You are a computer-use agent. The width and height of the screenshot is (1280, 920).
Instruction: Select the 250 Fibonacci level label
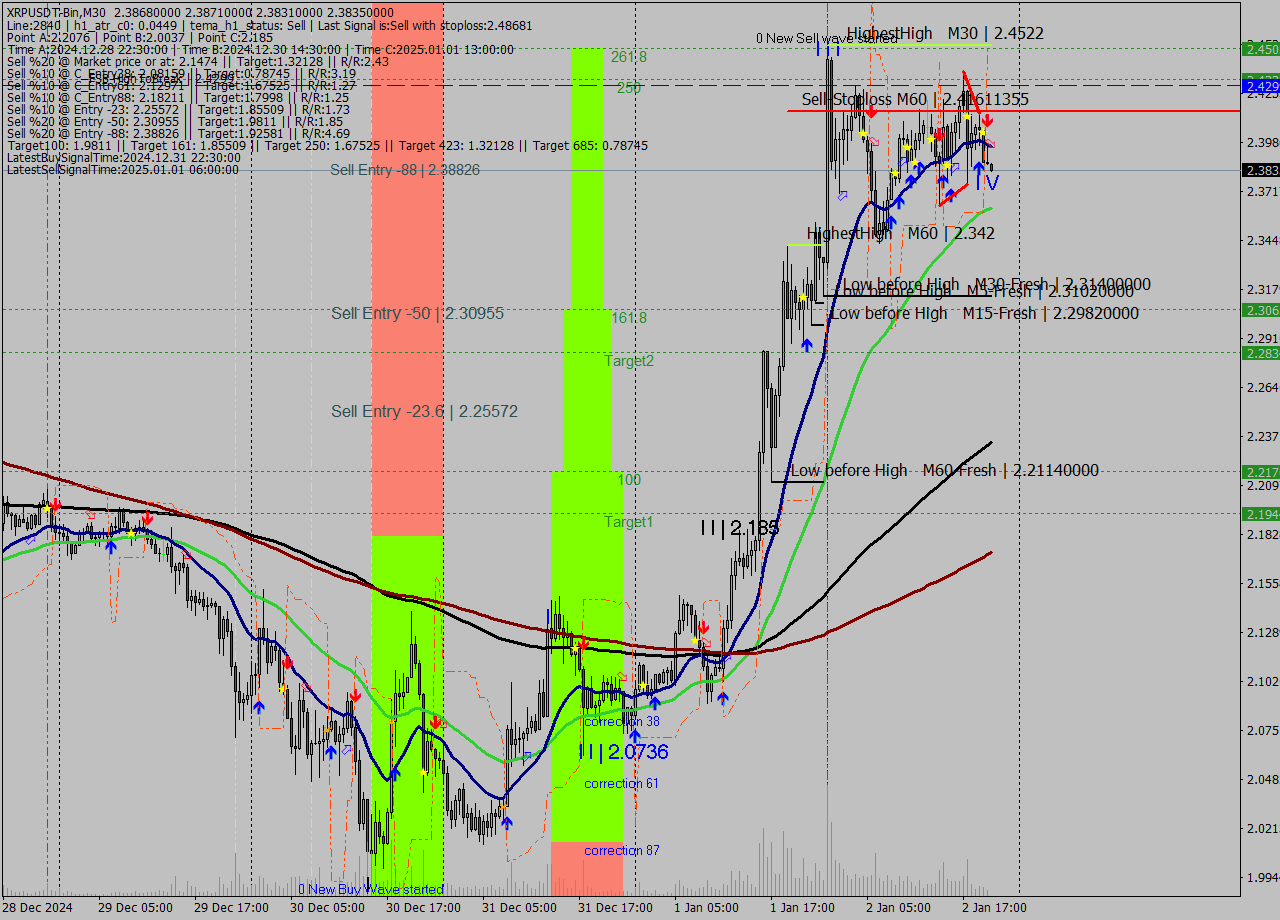(629, 88)
